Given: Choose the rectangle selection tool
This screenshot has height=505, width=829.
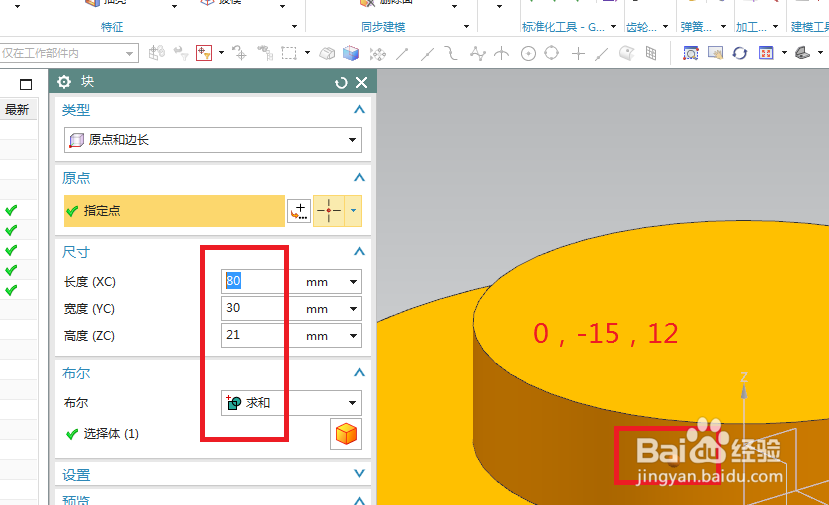Looking at the screenshot, I should click(x=289, y=53).
